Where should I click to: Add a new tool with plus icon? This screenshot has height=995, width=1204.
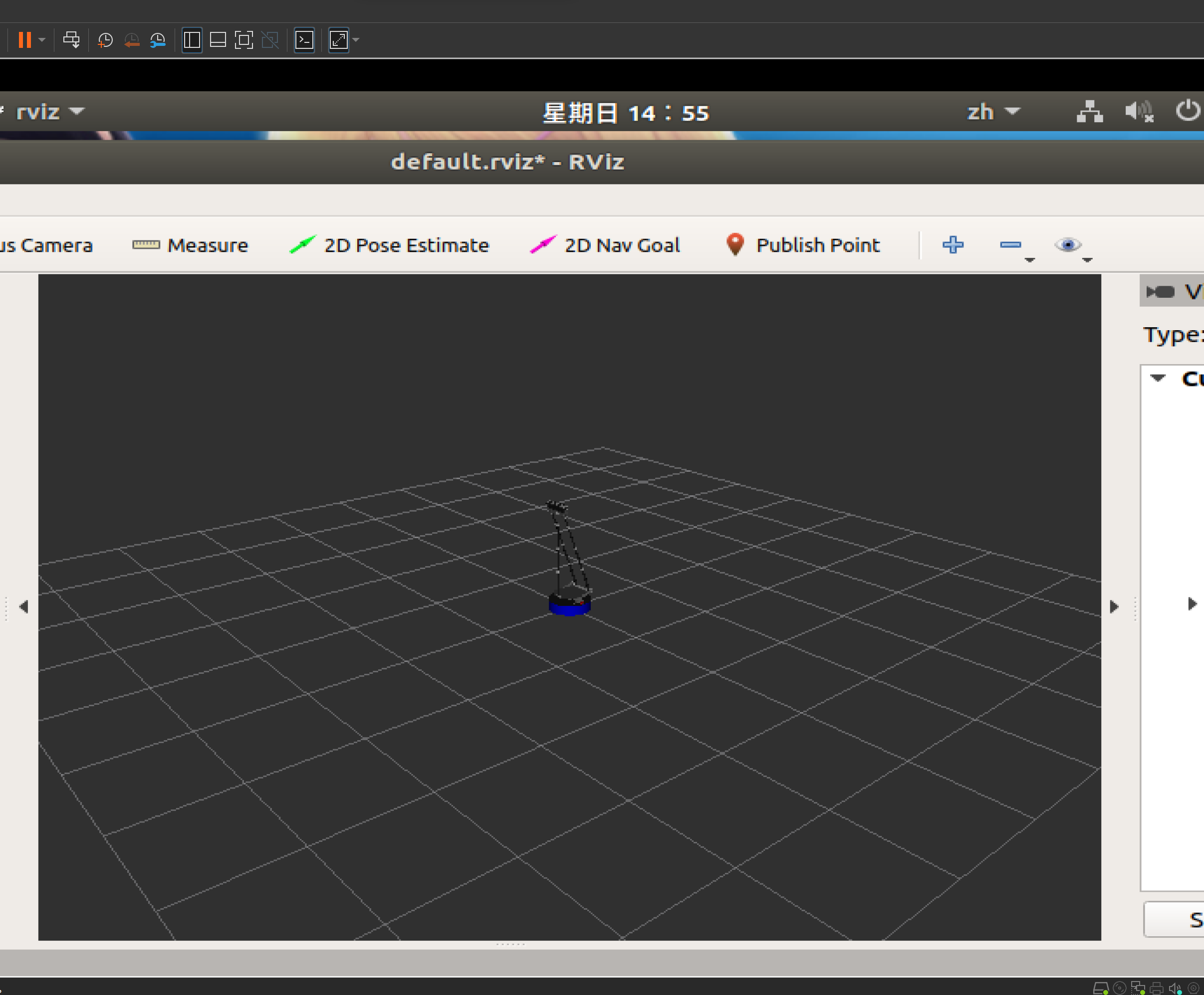pos(953,245)
